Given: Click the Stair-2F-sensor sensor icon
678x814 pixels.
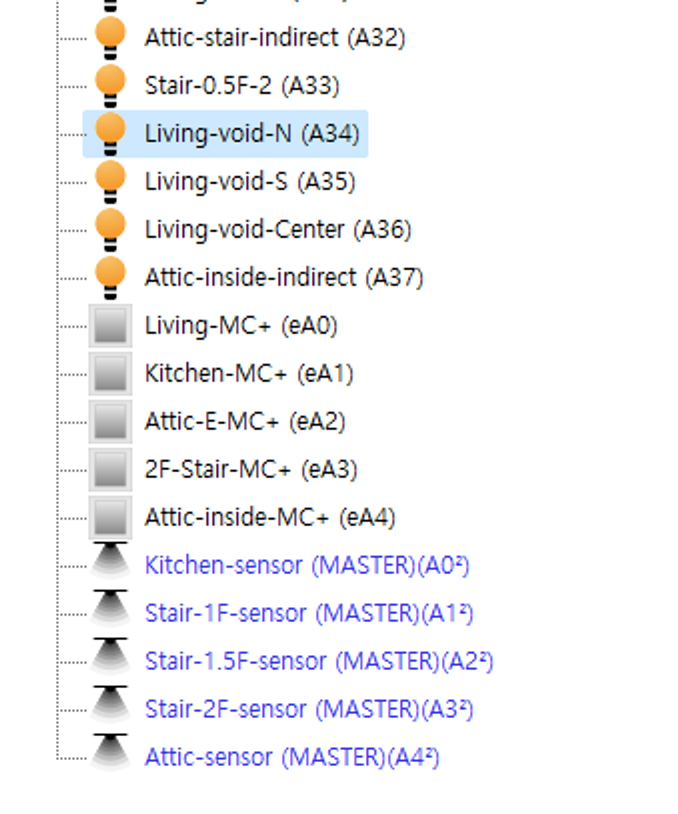Looking at the screenshot, I should click(110, 709).
